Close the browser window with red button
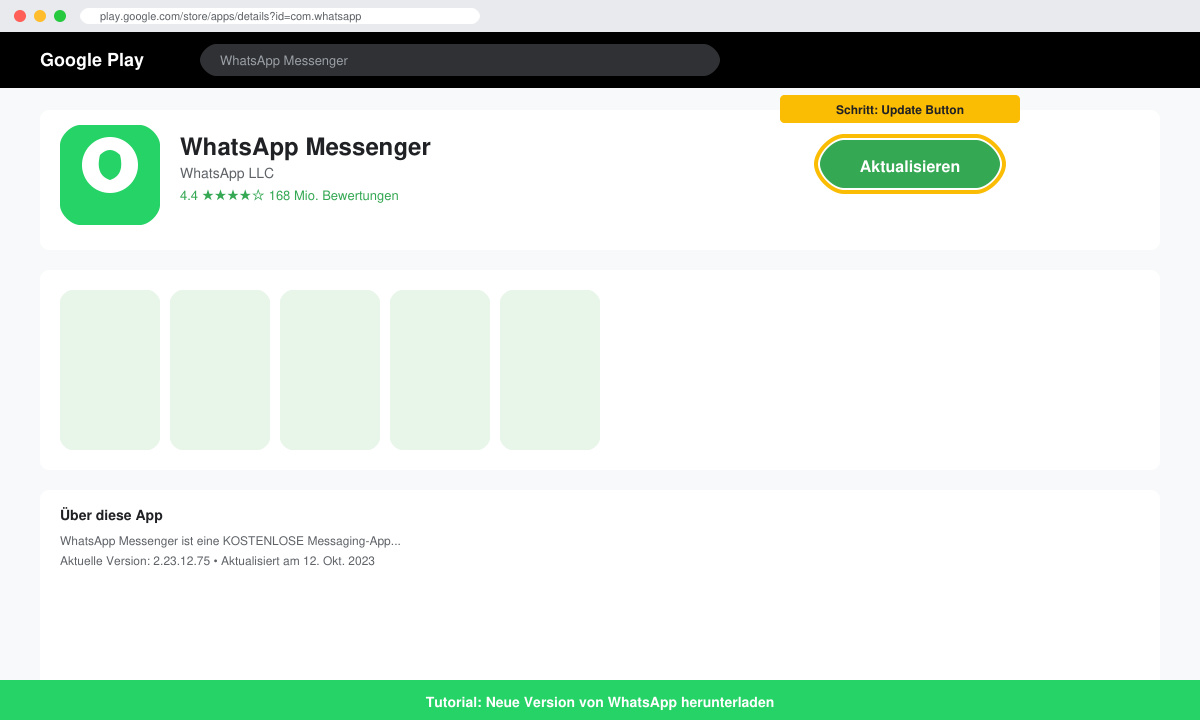The width and height of the screenshot is (1200, 720). 20,16
